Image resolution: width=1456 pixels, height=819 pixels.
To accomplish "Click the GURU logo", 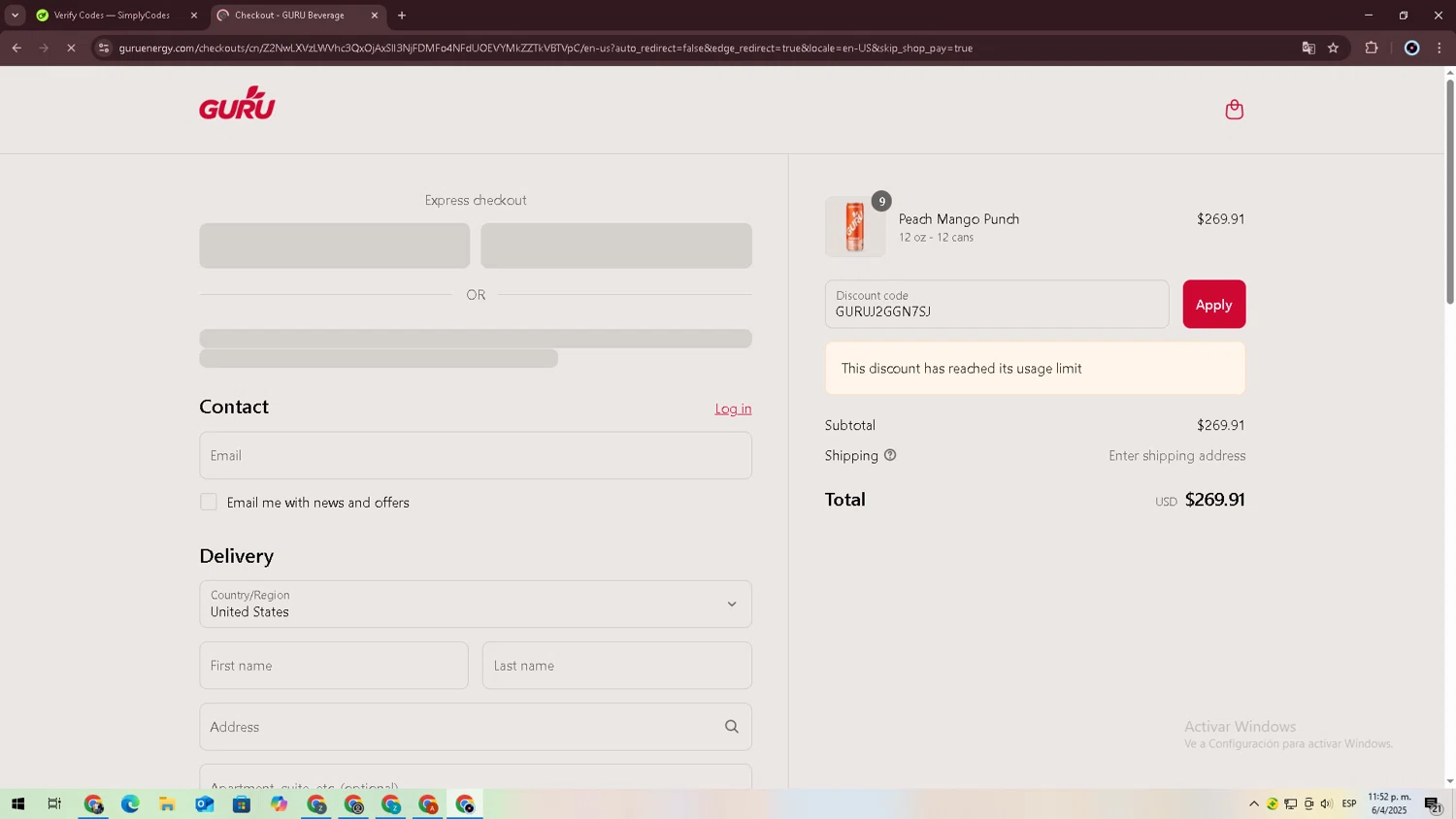I will click(x=237, y=103).
